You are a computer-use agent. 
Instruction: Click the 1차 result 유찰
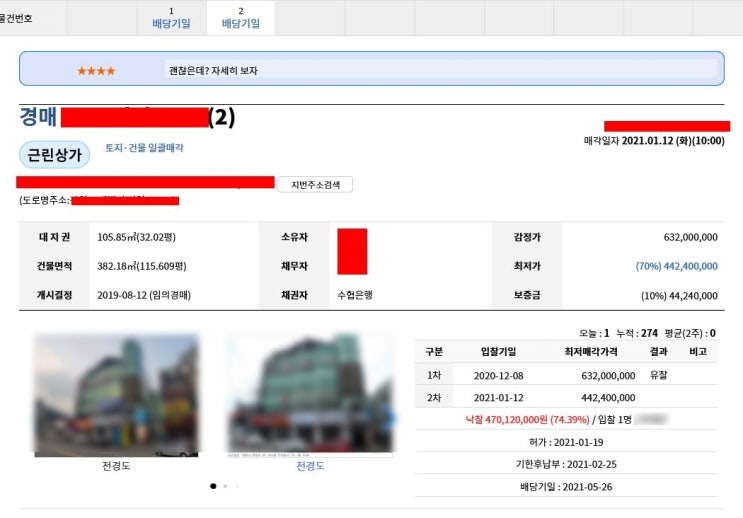click(x=658, y=375)
